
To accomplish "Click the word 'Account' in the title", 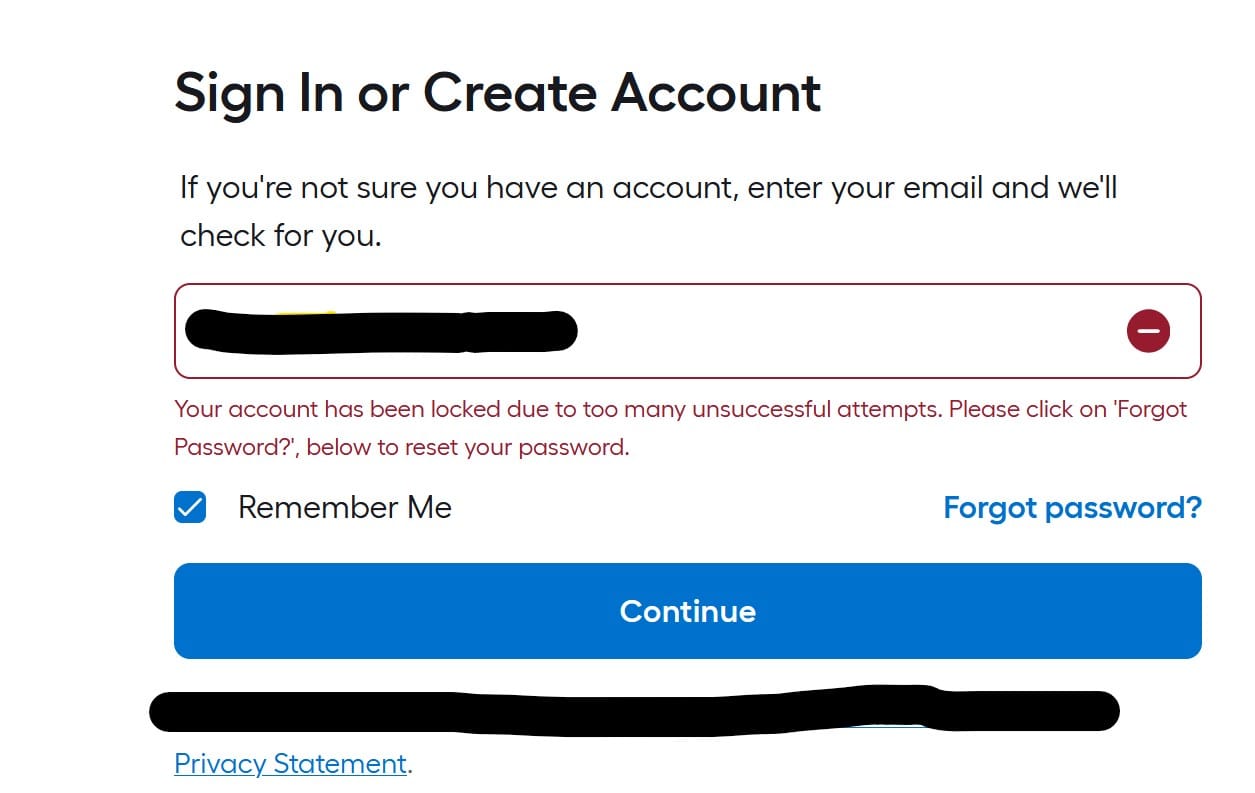I will (x=717, y=94).
